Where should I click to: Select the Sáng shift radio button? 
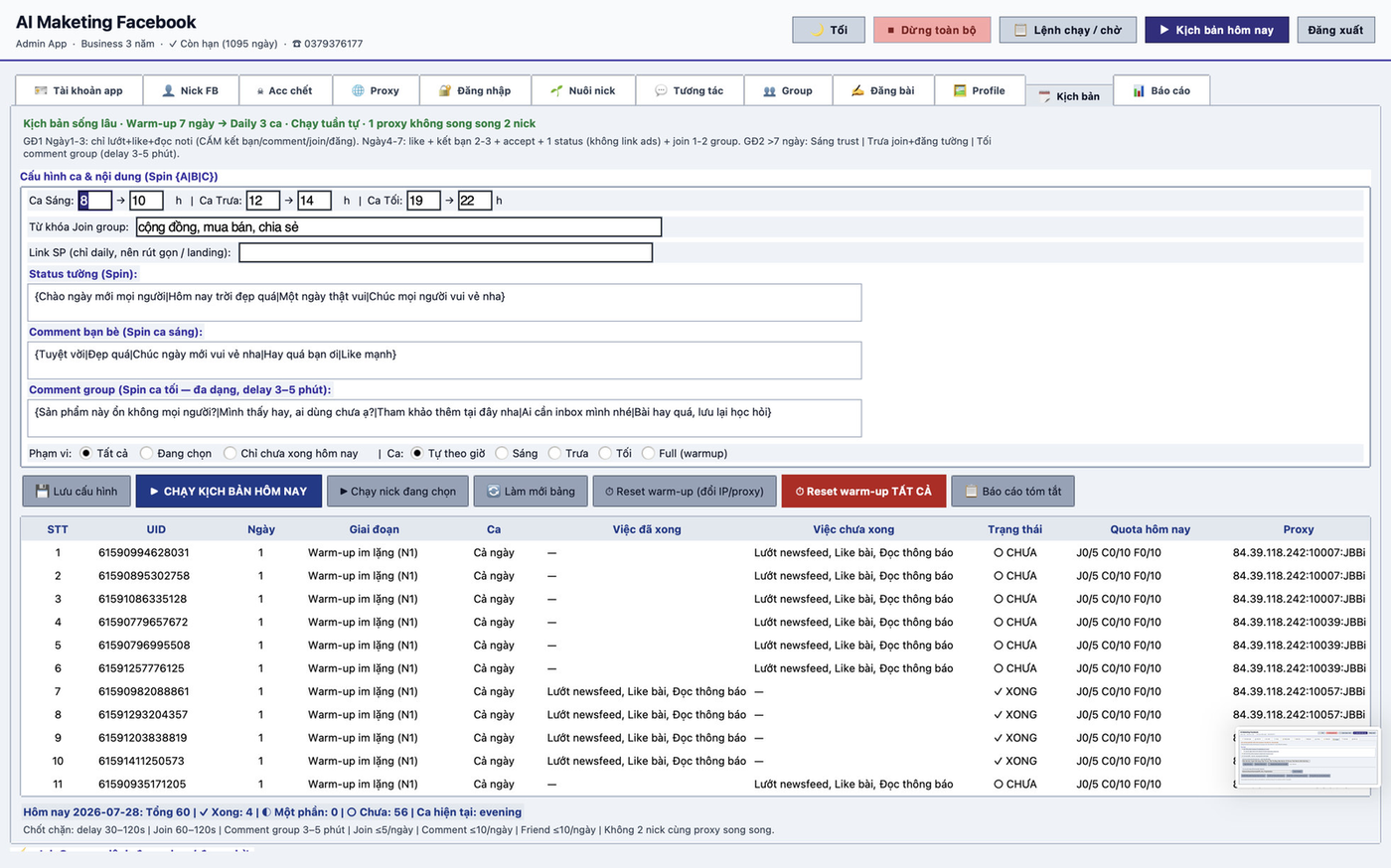click(502, 453)
